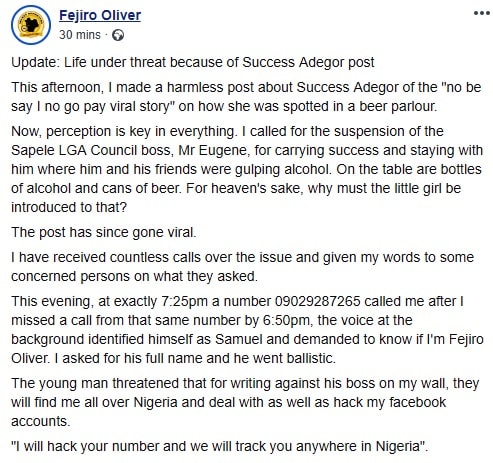Click the text 'concerned persons on what they asked.'
Viewport: 493px width, 463px height.
coord(134,276)
